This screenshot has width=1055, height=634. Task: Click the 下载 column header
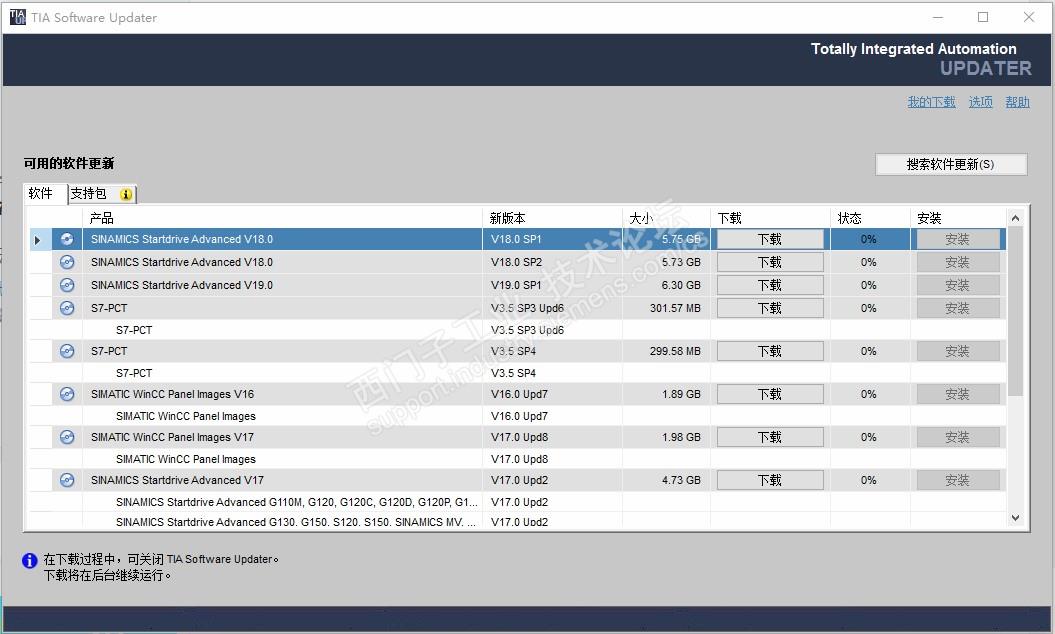coord(770,218)
